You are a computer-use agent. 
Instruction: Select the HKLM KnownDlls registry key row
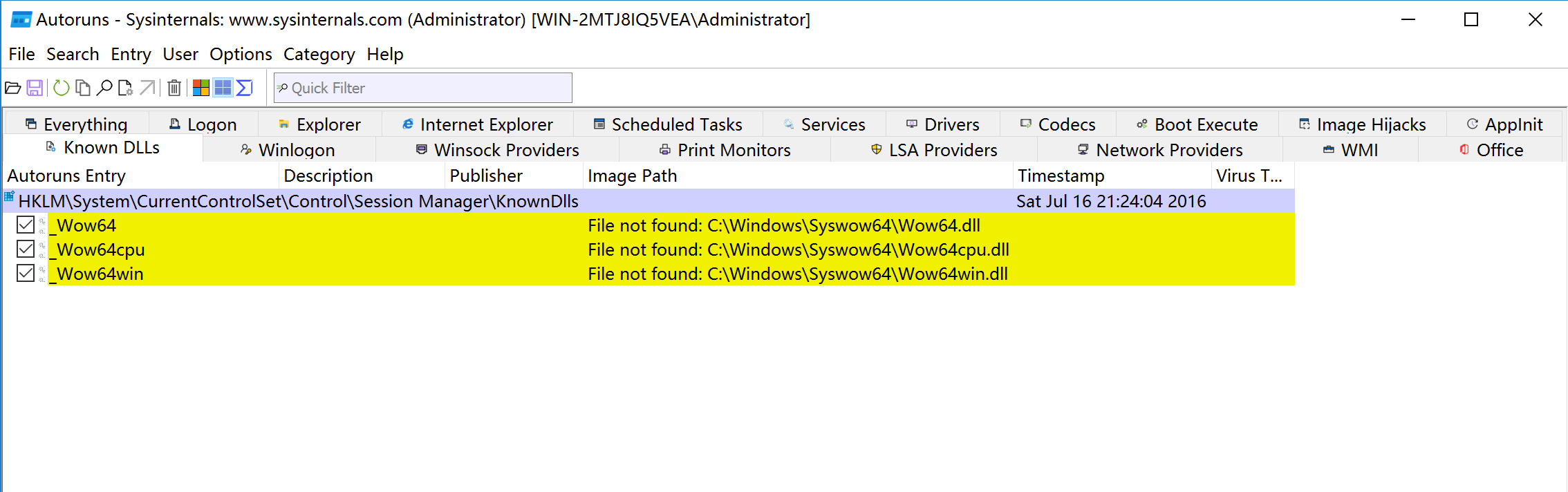click(x=298, y=201)
